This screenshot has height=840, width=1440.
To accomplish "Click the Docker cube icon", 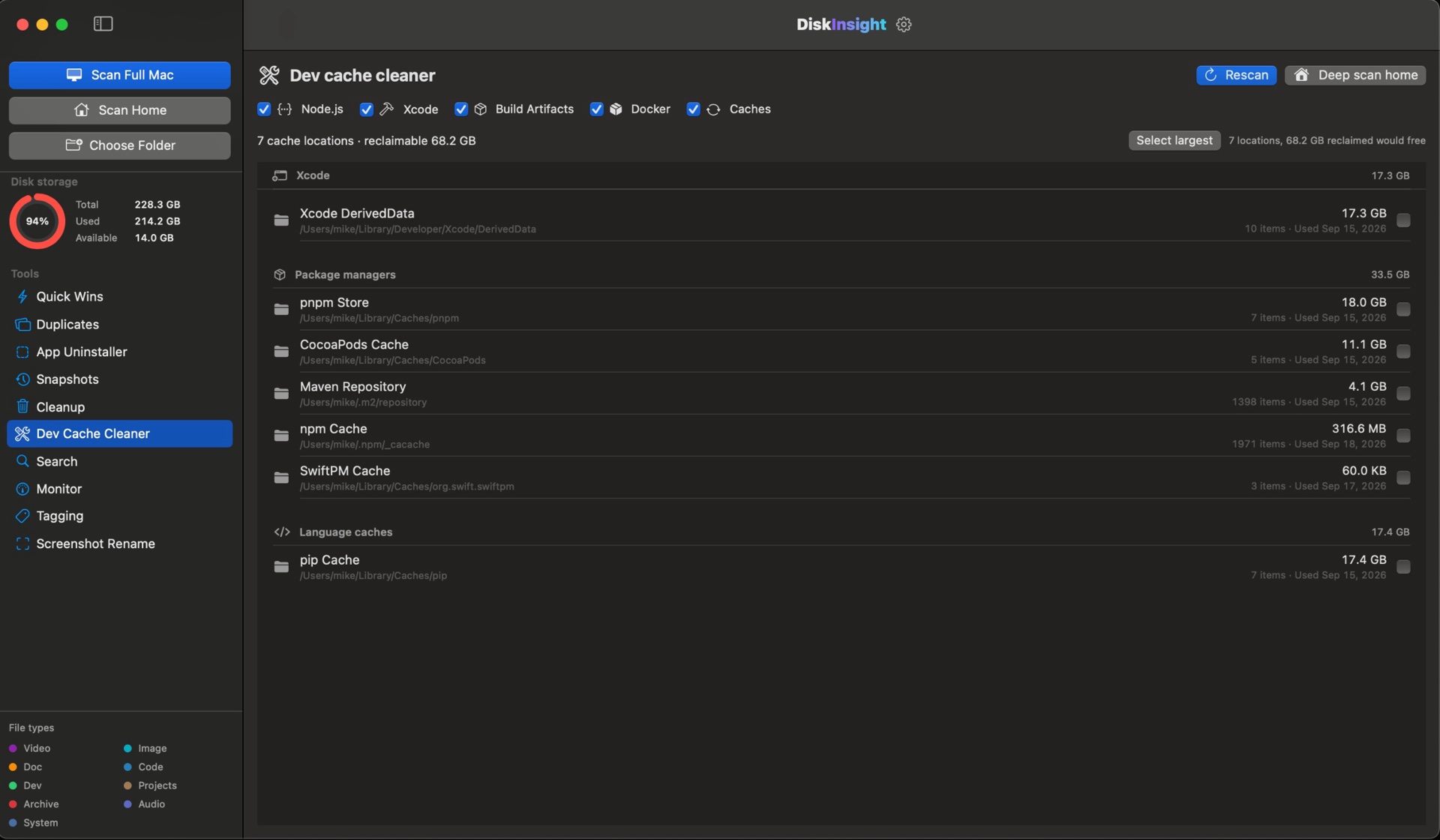I will [616, 109].
